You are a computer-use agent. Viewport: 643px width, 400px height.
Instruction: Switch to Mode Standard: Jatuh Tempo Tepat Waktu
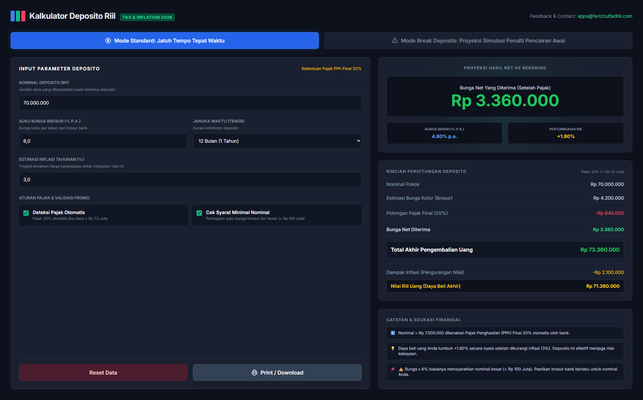164,41
